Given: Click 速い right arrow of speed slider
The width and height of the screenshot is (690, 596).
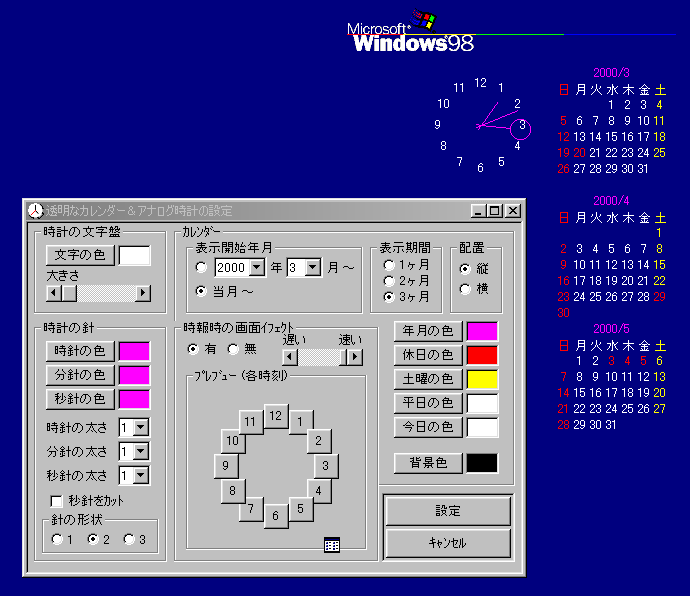Looking at the screenshot, I should tap(355, 357).
